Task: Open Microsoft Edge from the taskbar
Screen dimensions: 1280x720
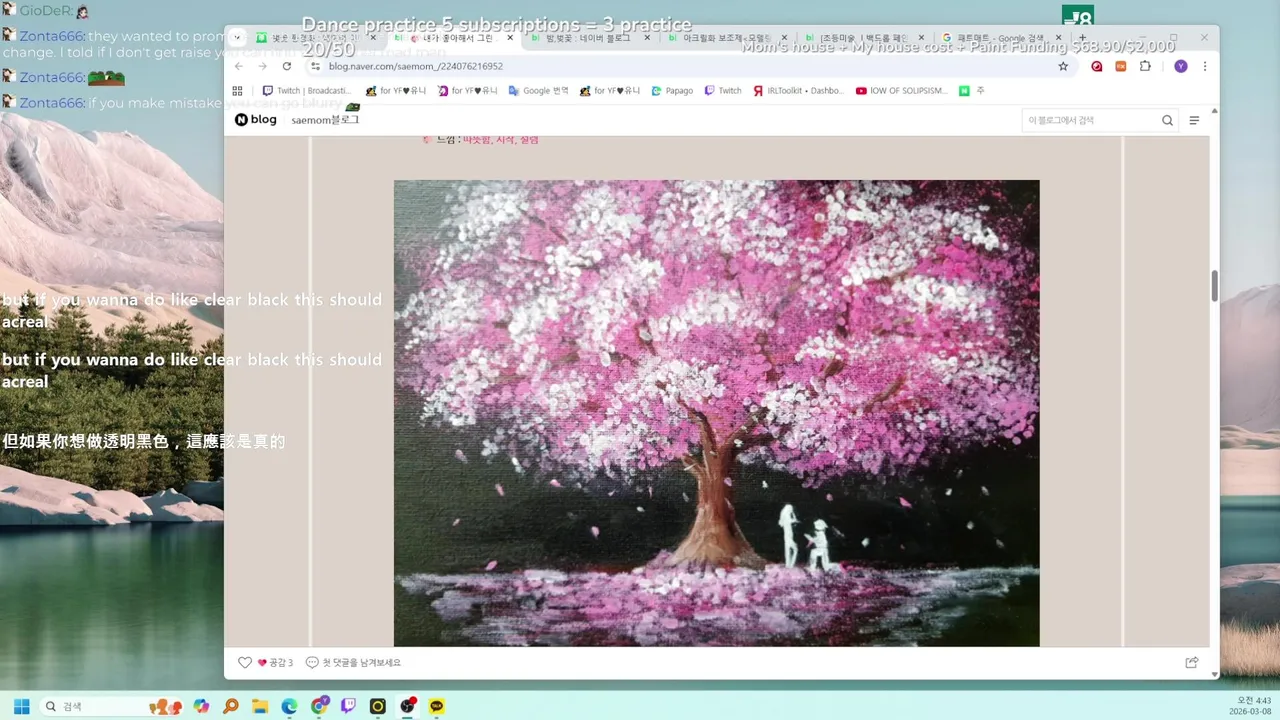Action: tap(289, 706)
